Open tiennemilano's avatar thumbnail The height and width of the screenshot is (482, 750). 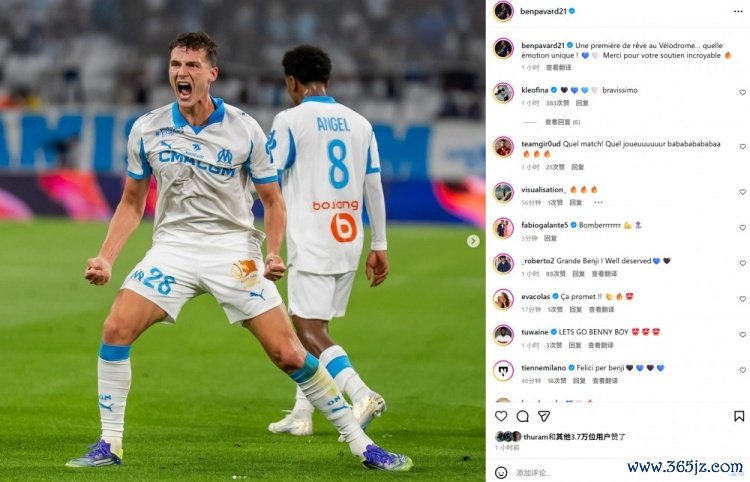[503, 371]
